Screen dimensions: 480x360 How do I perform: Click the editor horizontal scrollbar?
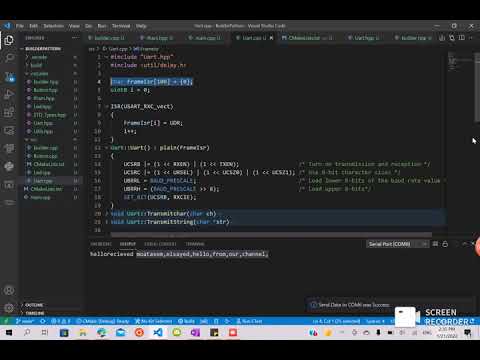click(271, 235)
